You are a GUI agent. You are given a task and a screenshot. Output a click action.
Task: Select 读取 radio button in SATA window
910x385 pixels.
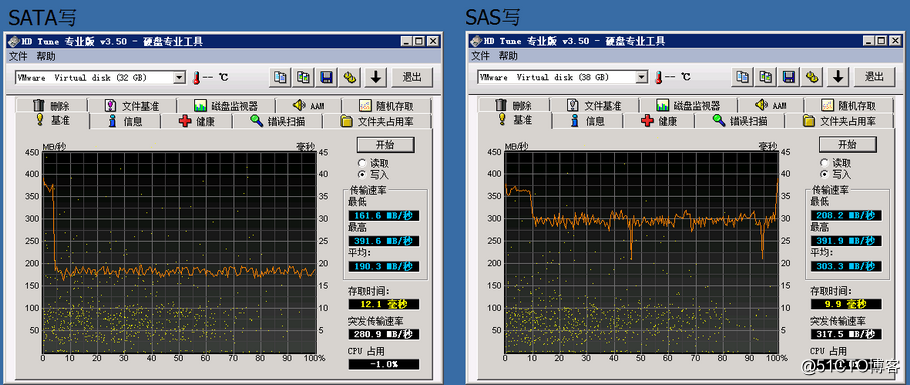pyautogui.click(x=362, y=163)
